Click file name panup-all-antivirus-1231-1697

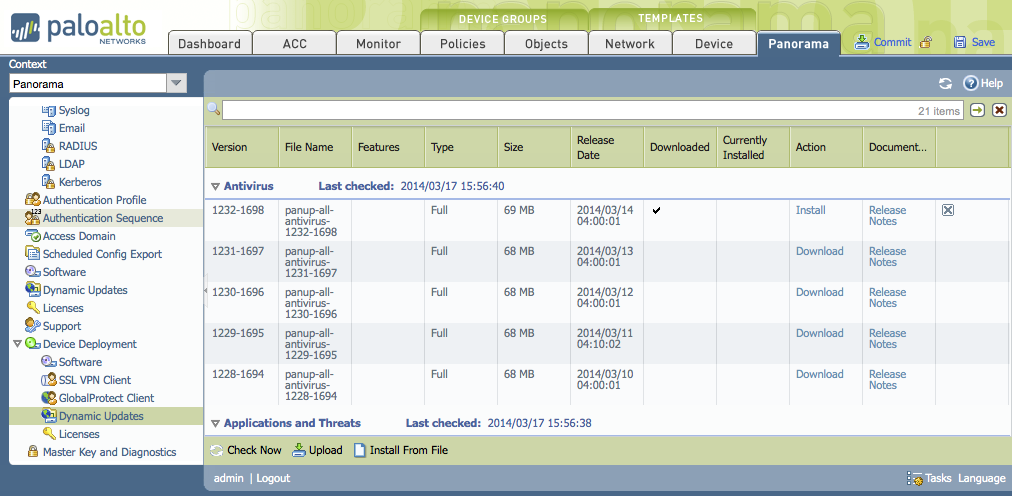click(311, 263)
